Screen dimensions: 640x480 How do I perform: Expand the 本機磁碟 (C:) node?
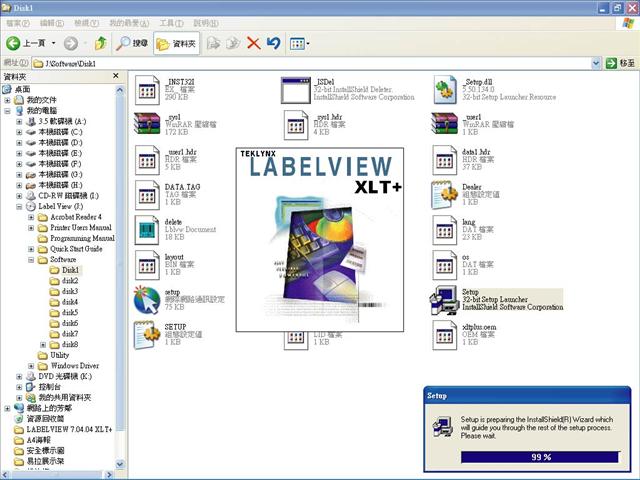(19, 132)
